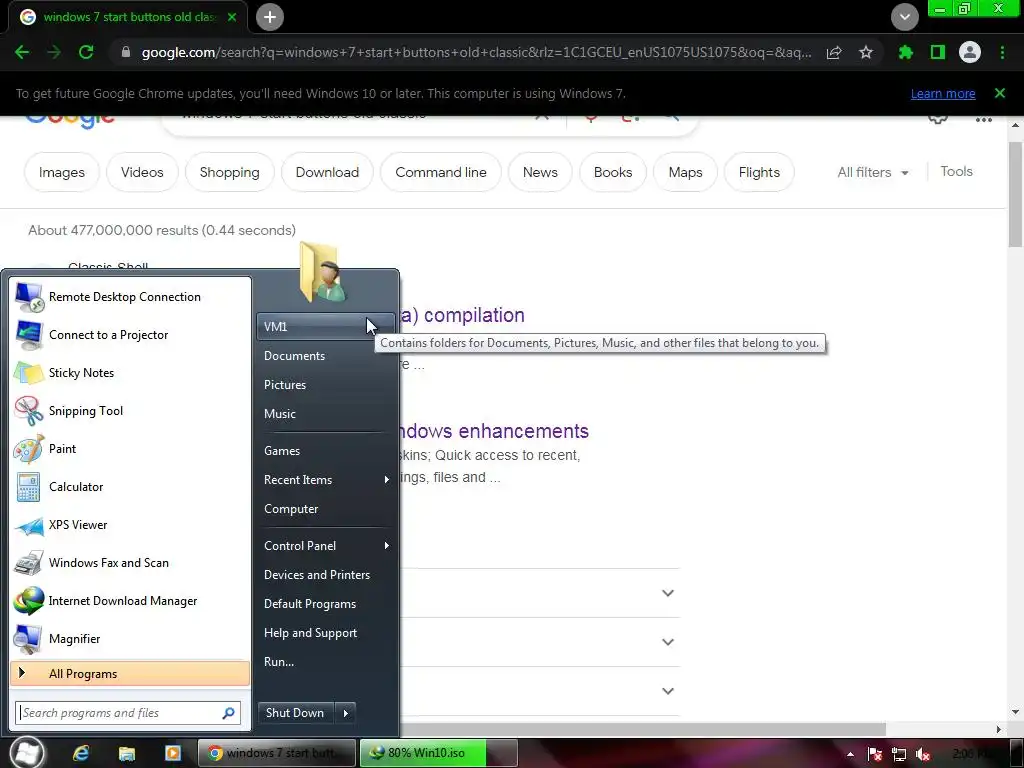This screenshot has width=1024, height=768.
Task: Click the share page icon
Action: tap(834, 52)
